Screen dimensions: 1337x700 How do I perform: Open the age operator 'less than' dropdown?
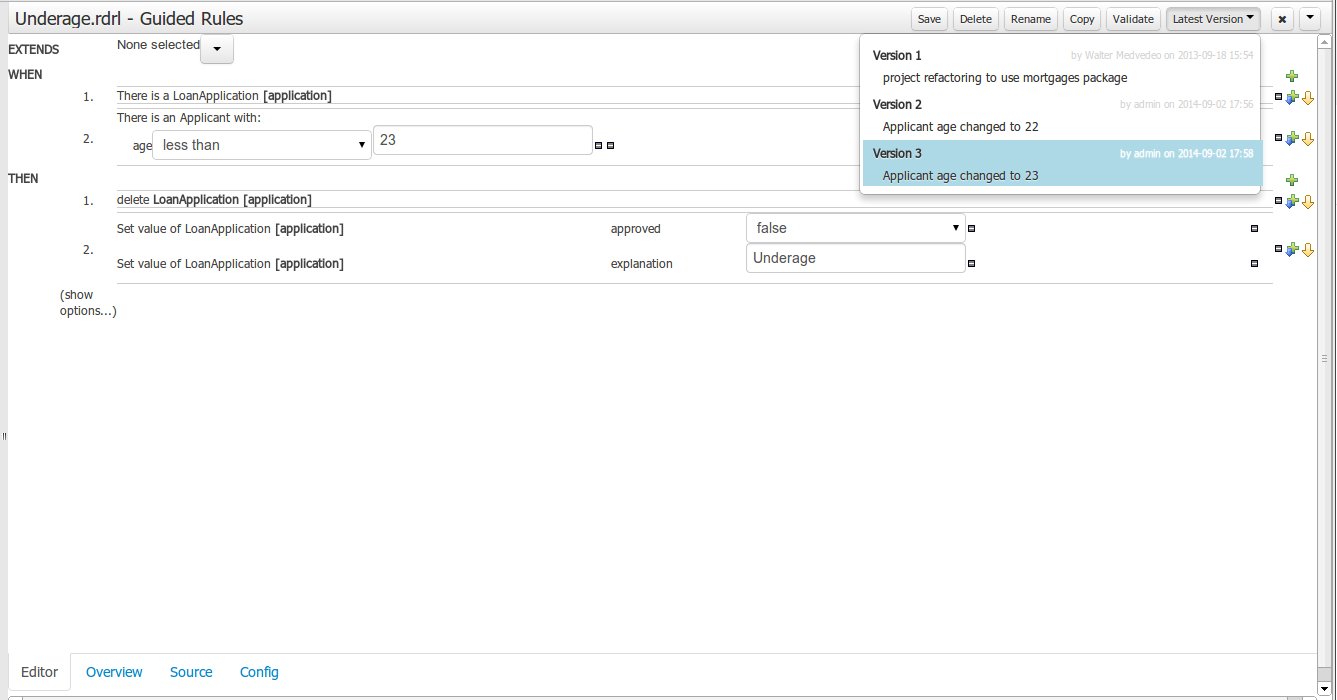pos(261,145)
